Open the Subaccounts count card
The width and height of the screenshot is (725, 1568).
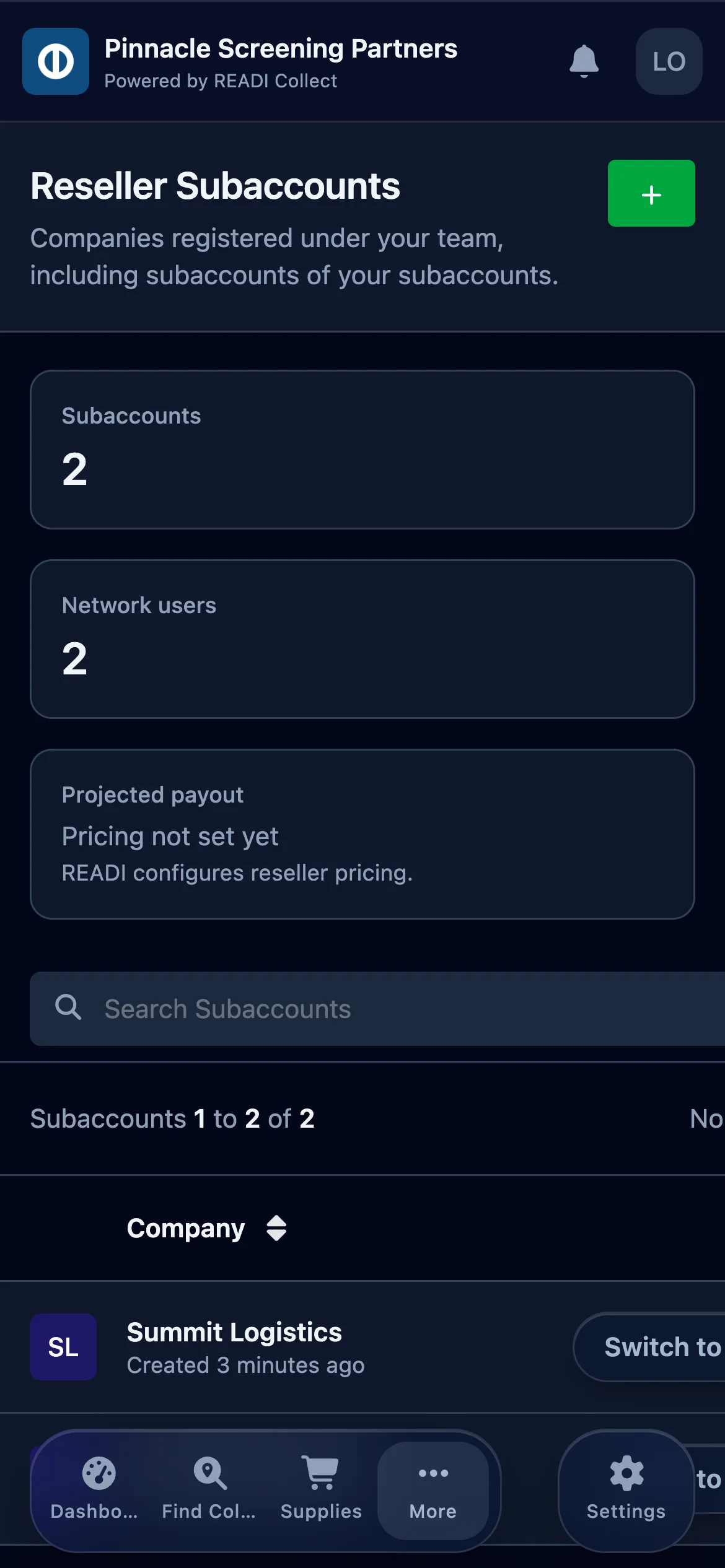pos(362,450)
